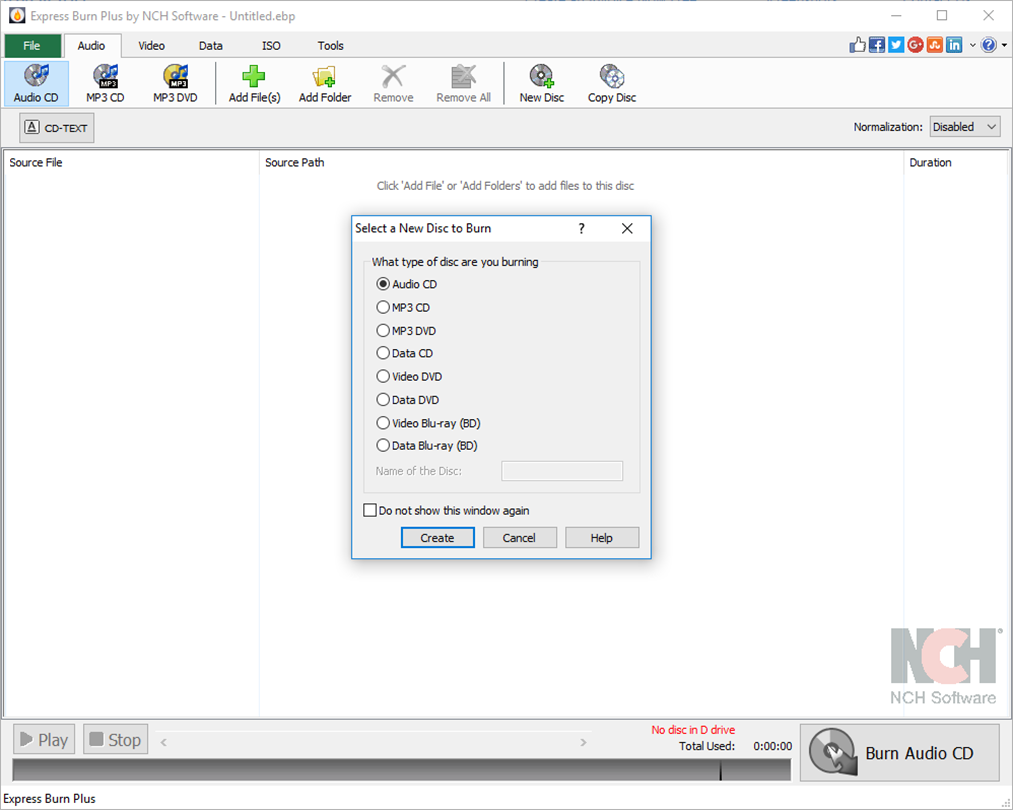Screen dimensions: 1013x810
Task: Close the Select a New Disc dialog
Action: pos(627,228)
